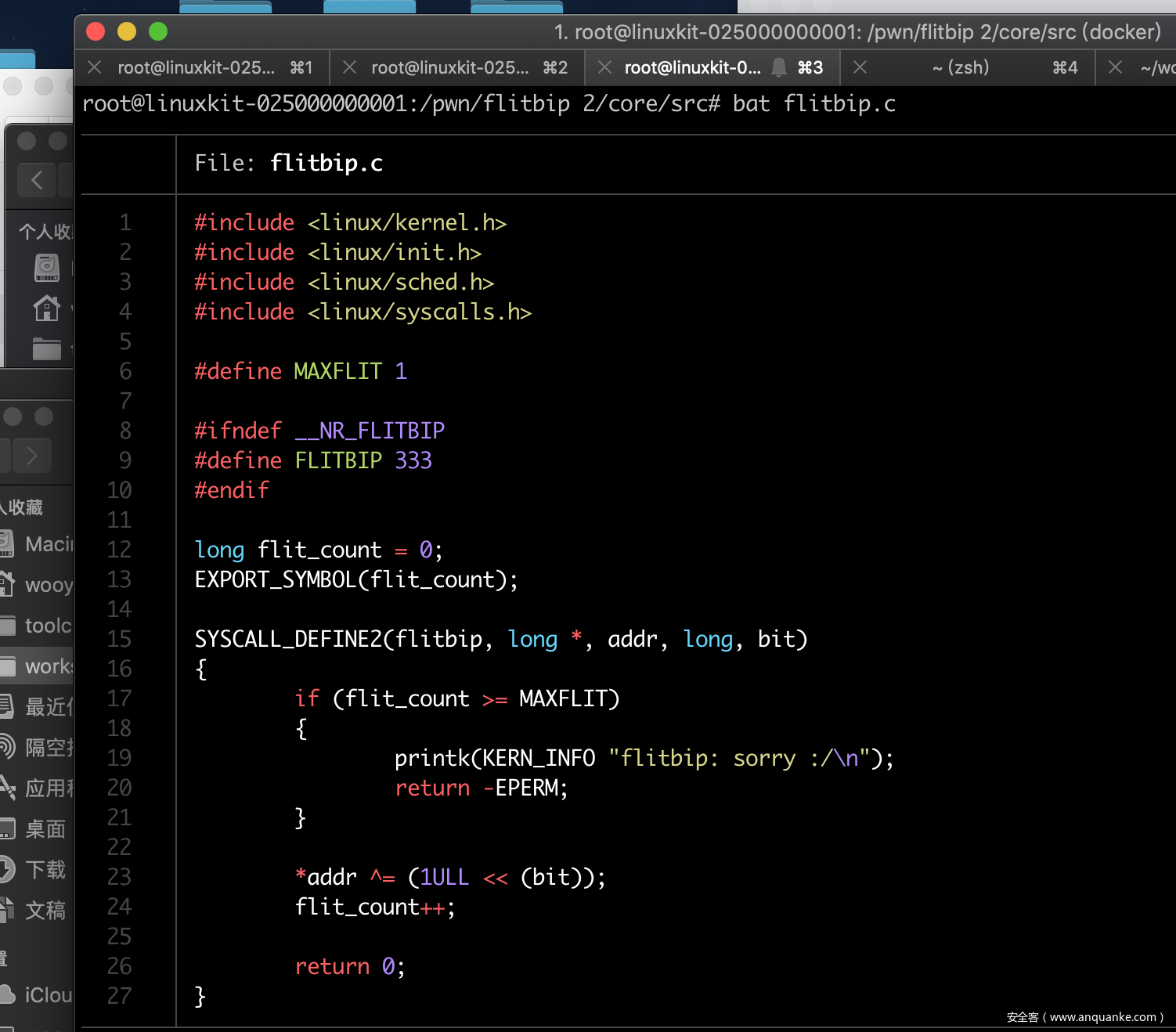
Task: Close the terminal tab marked ⌘2
Action: (x=349, y=67)
